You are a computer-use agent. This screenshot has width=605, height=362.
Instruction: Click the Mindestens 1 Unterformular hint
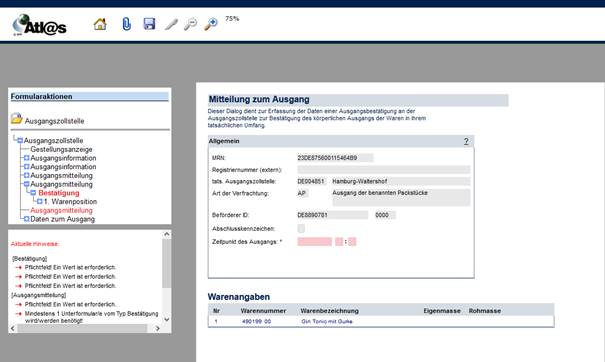pos(91,317)
